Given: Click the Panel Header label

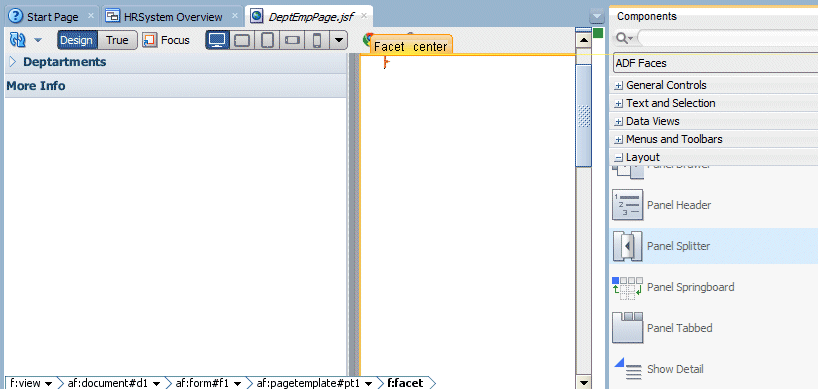Looking at the screenshot, I should coord(679,205).
